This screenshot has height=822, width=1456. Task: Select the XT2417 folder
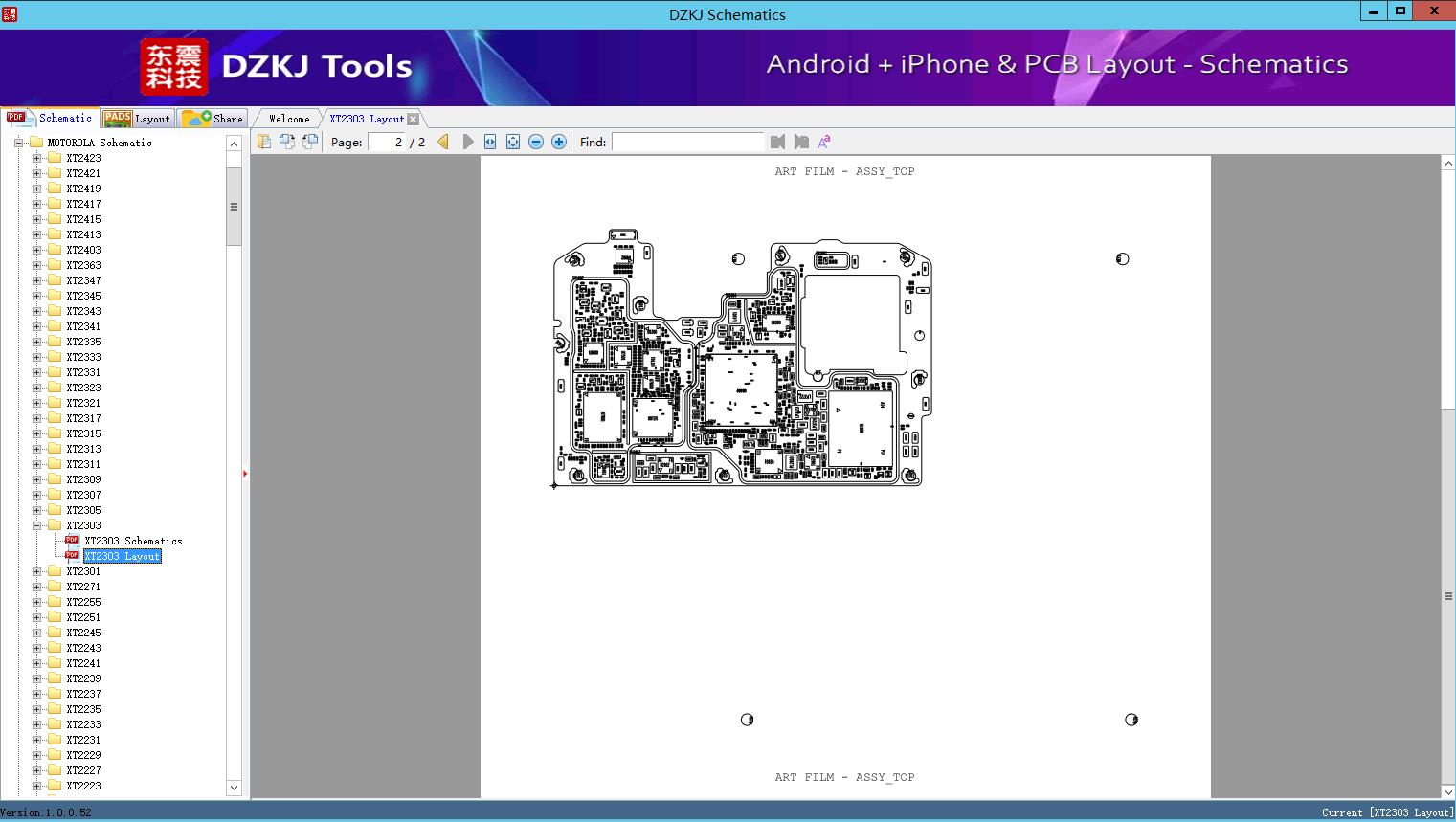pos(83,204)
